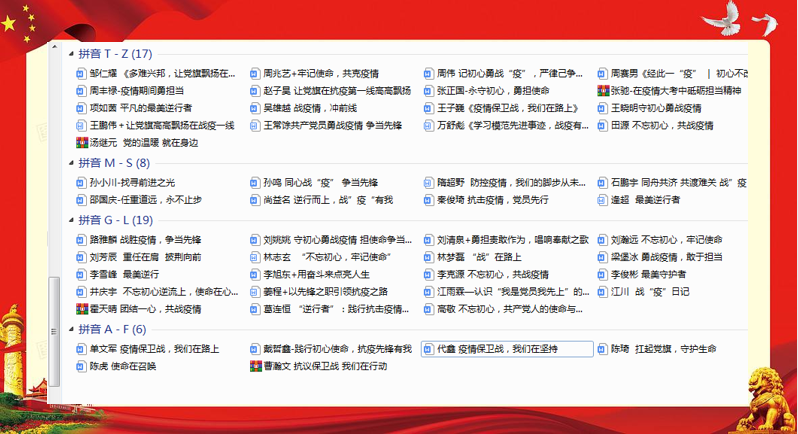
Task: Click the document icon for 邹仁耀 file
Action: (x=82, y=74)
